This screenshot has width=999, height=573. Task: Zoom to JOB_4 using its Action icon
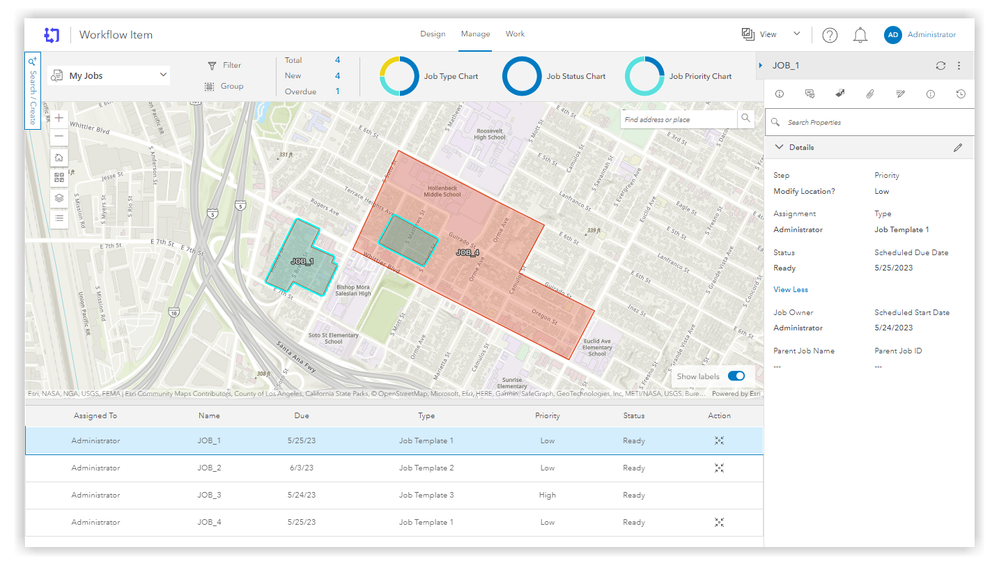(719, 522)
